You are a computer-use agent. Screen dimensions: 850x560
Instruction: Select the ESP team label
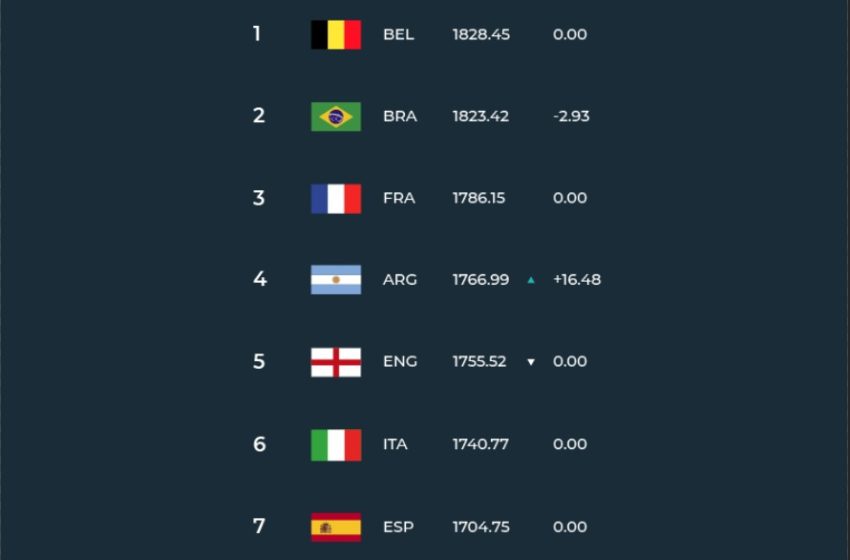click(x=398, y=527)
